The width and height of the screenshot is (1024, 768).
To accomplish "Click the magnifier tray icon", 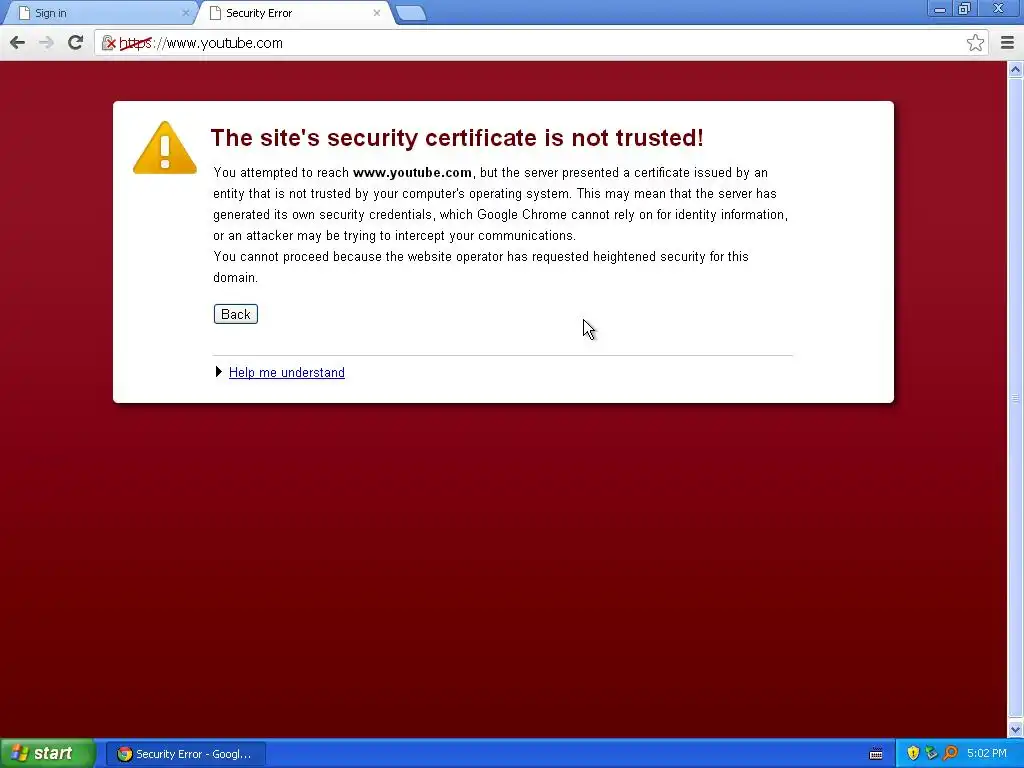I will tap(951, 753).
